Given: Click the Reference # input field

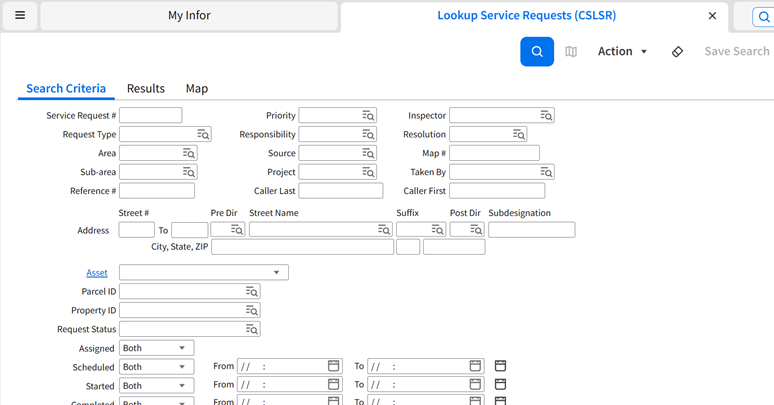Looking at the screenshot, I should tap(157, 191).
